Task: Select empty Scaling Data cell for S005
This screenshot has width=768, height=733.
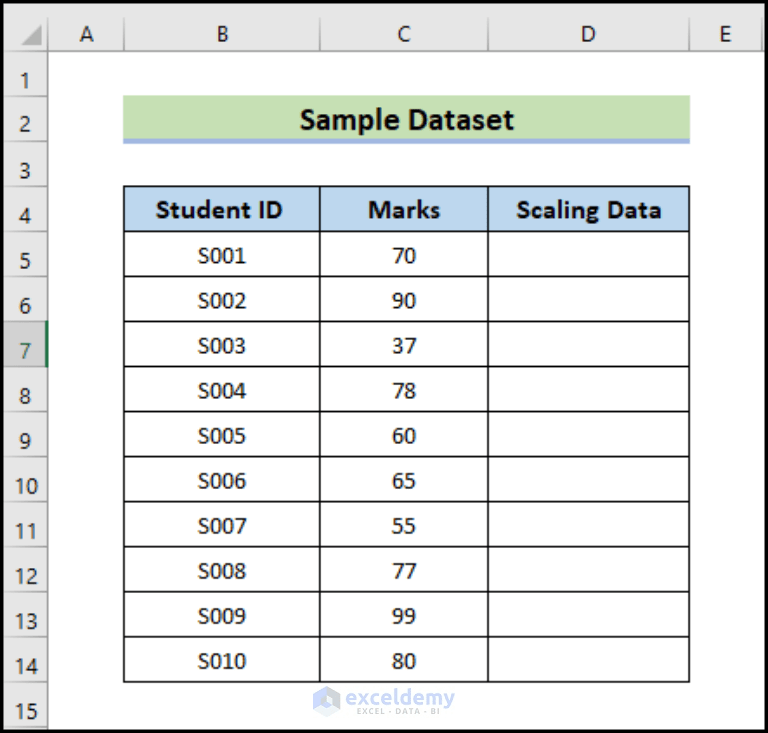Action: pyautogui.click(x=588, y=434)
